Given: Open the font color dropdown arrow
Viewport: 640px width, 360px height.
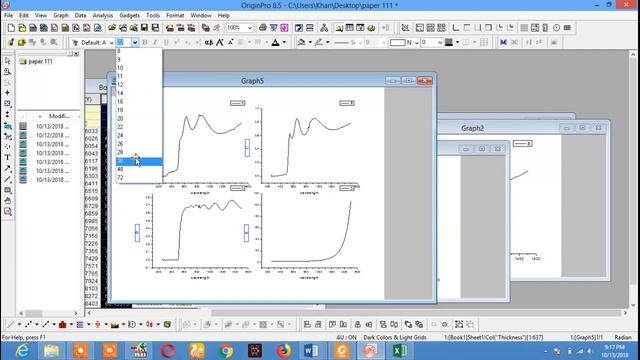Looking at the screenshot, I should coord(284,42).
